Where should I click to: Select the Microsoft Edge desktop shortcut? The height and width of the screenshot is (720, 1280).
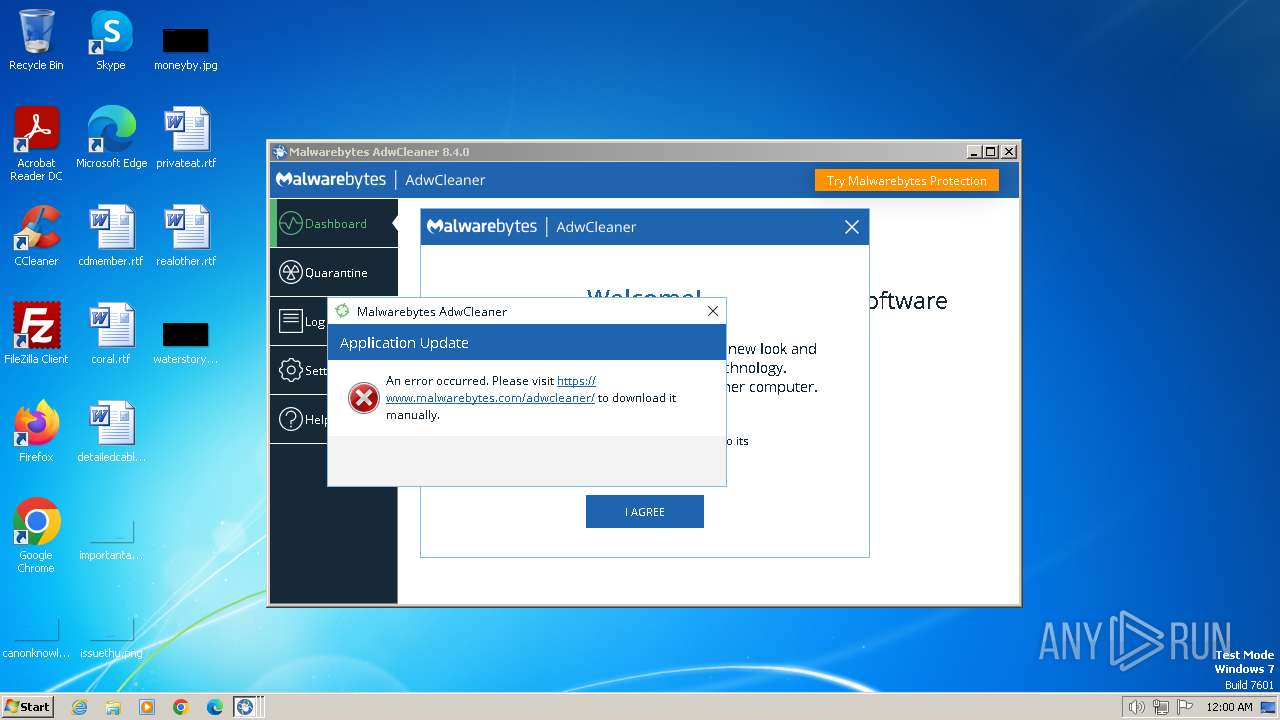[111, 138]
